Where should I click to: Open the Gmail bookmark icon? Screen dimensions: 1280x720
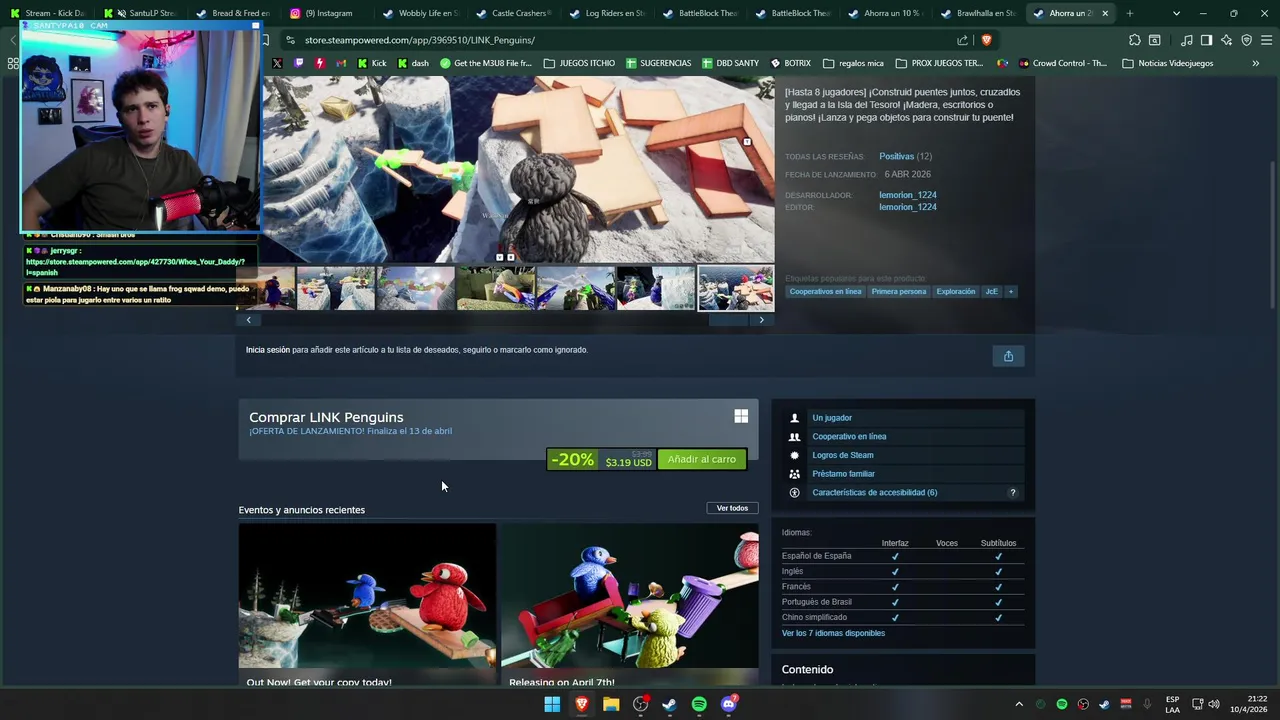[341, 63]
